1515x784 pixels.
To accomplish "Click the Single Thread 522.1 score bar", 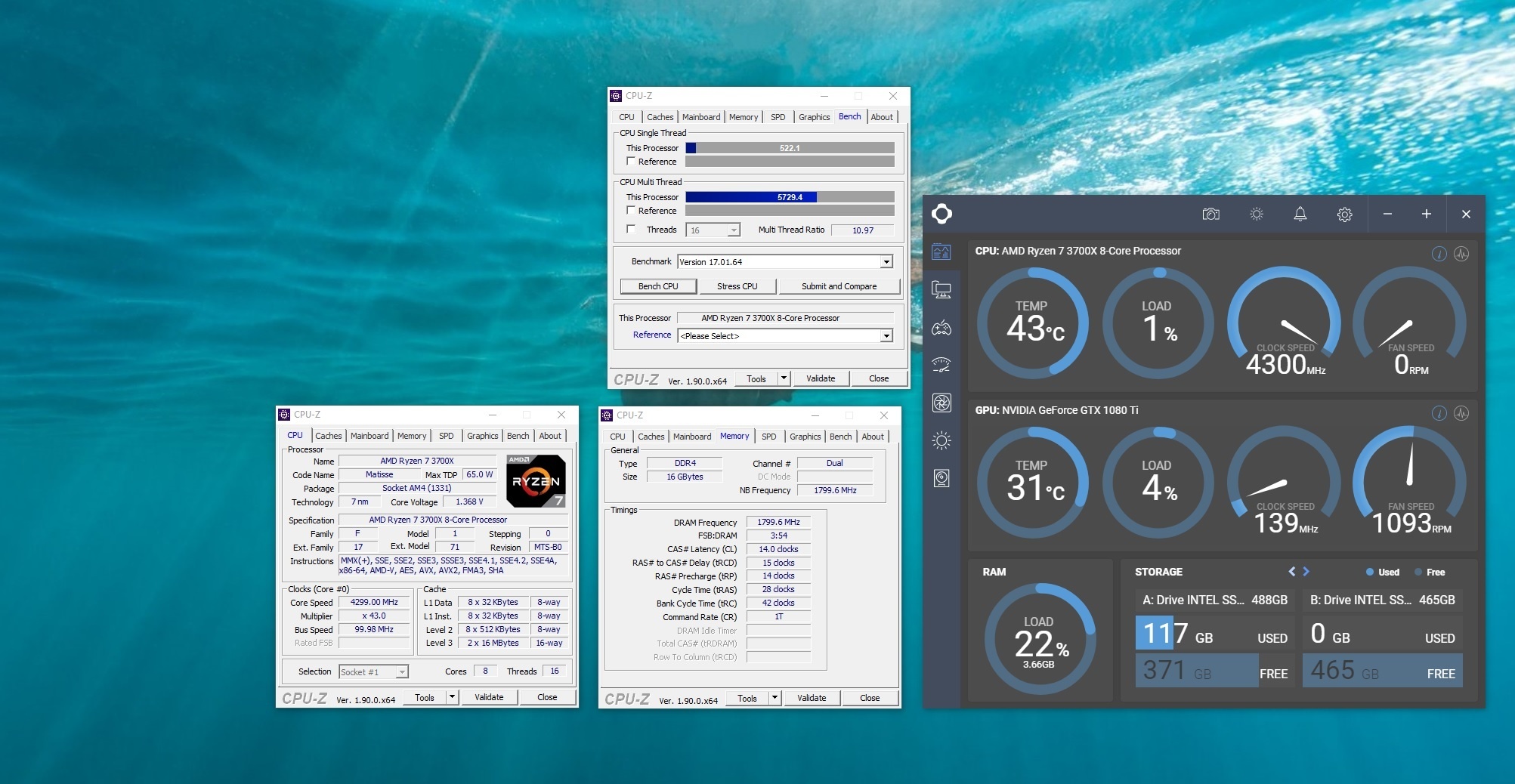I will coord(790,148).
